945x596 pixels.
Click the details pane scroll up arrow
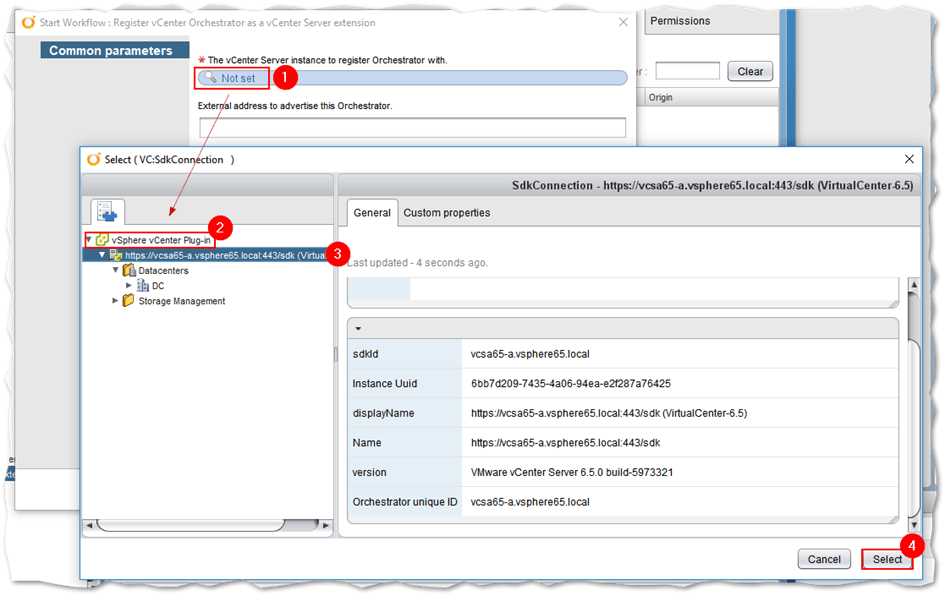click(x=914, y=284)
